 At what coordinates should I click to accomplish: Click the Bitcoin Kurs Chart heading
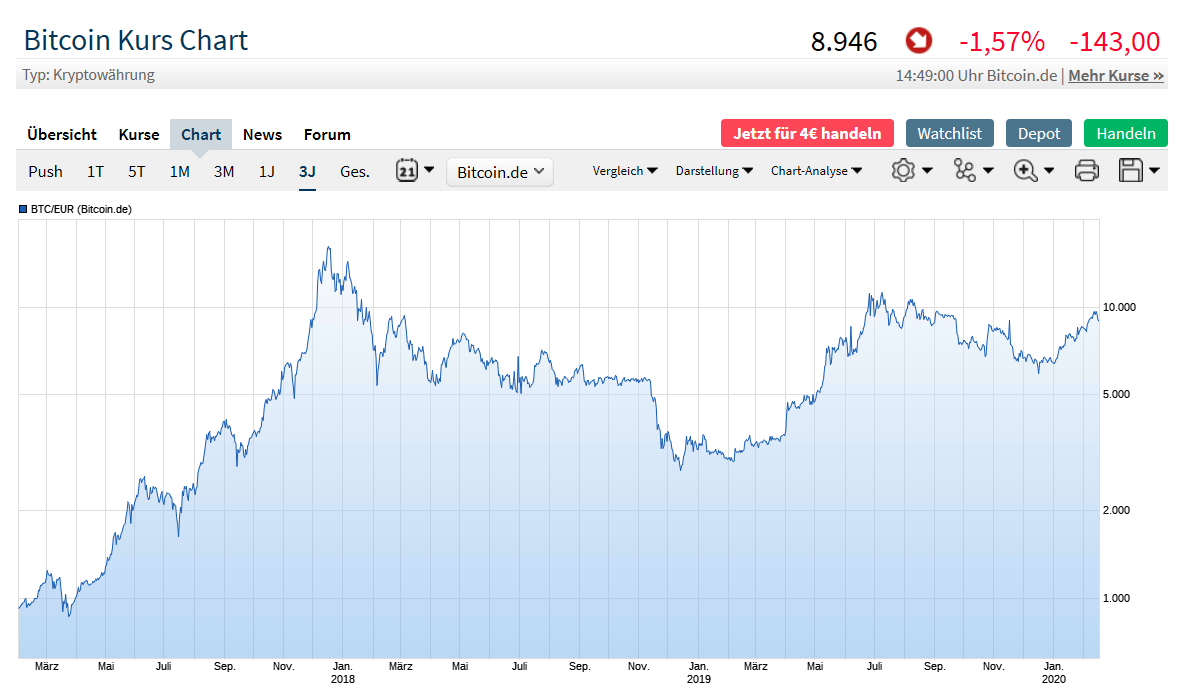coord(136,40)
